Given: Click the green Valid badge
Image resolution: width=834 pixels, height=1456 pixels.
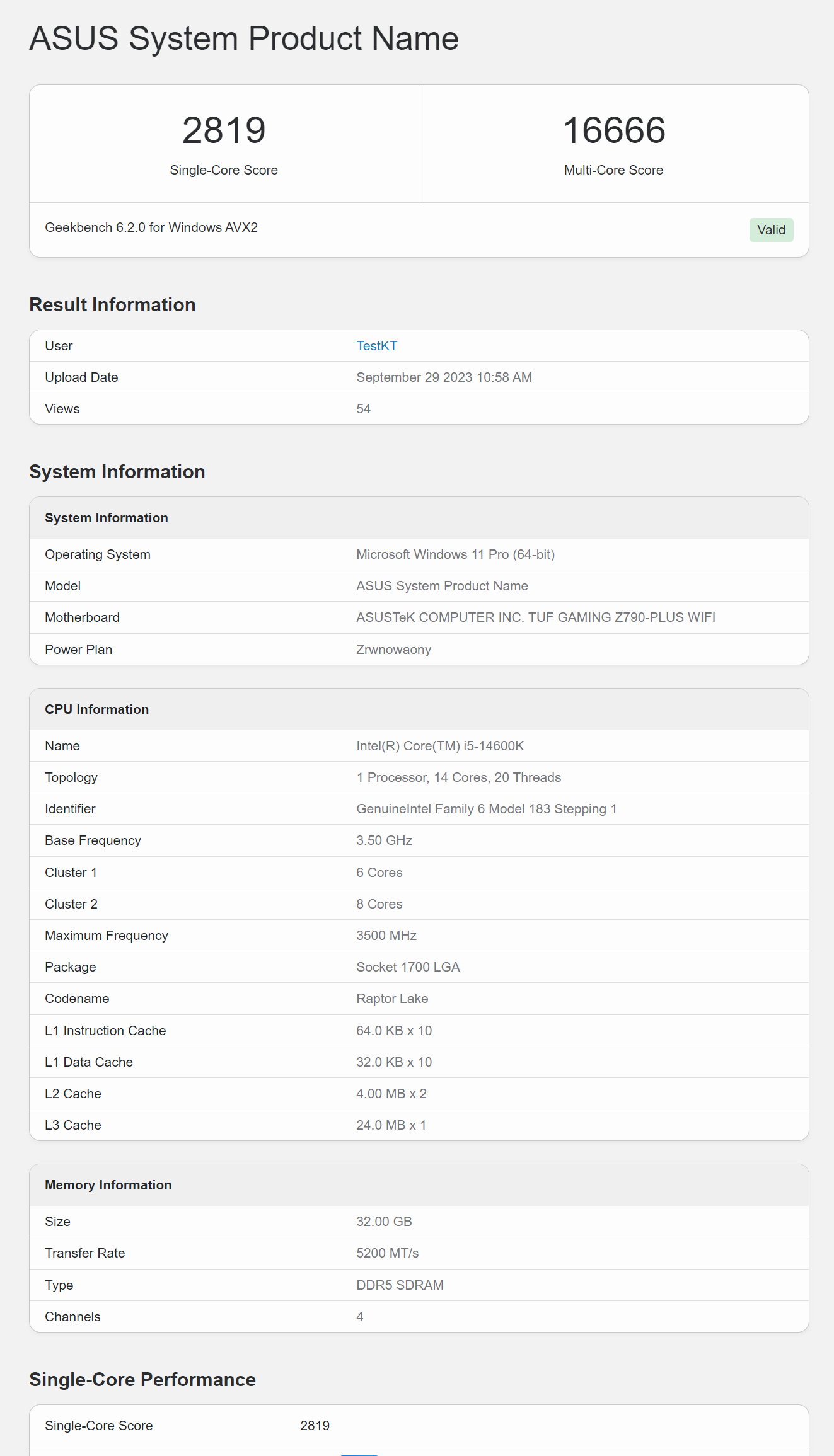Looking at the screenshot, I should [770, 230].
